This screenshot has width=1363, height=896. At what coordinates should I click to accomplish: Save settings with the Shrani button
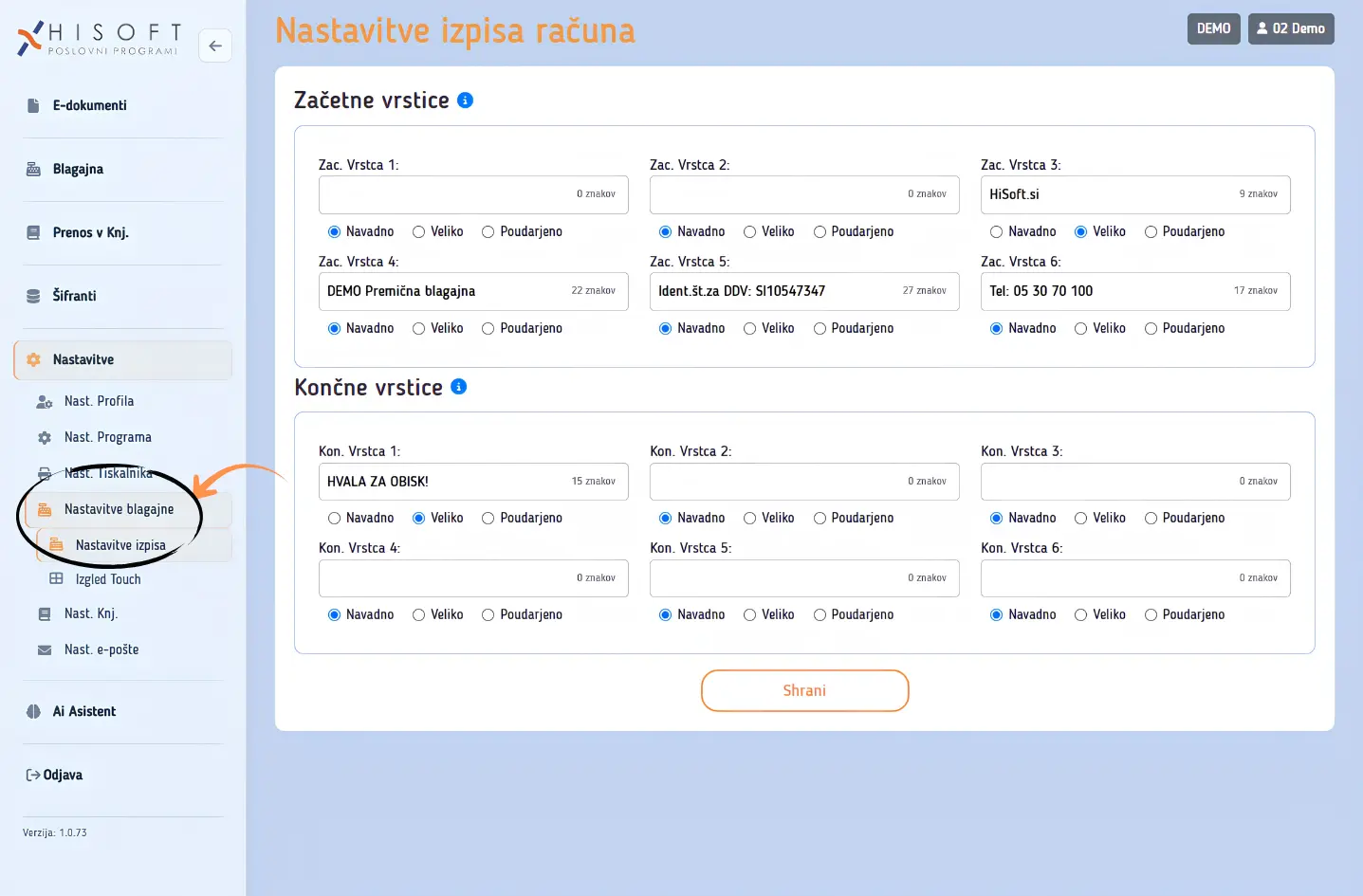[x=804, y=690]
